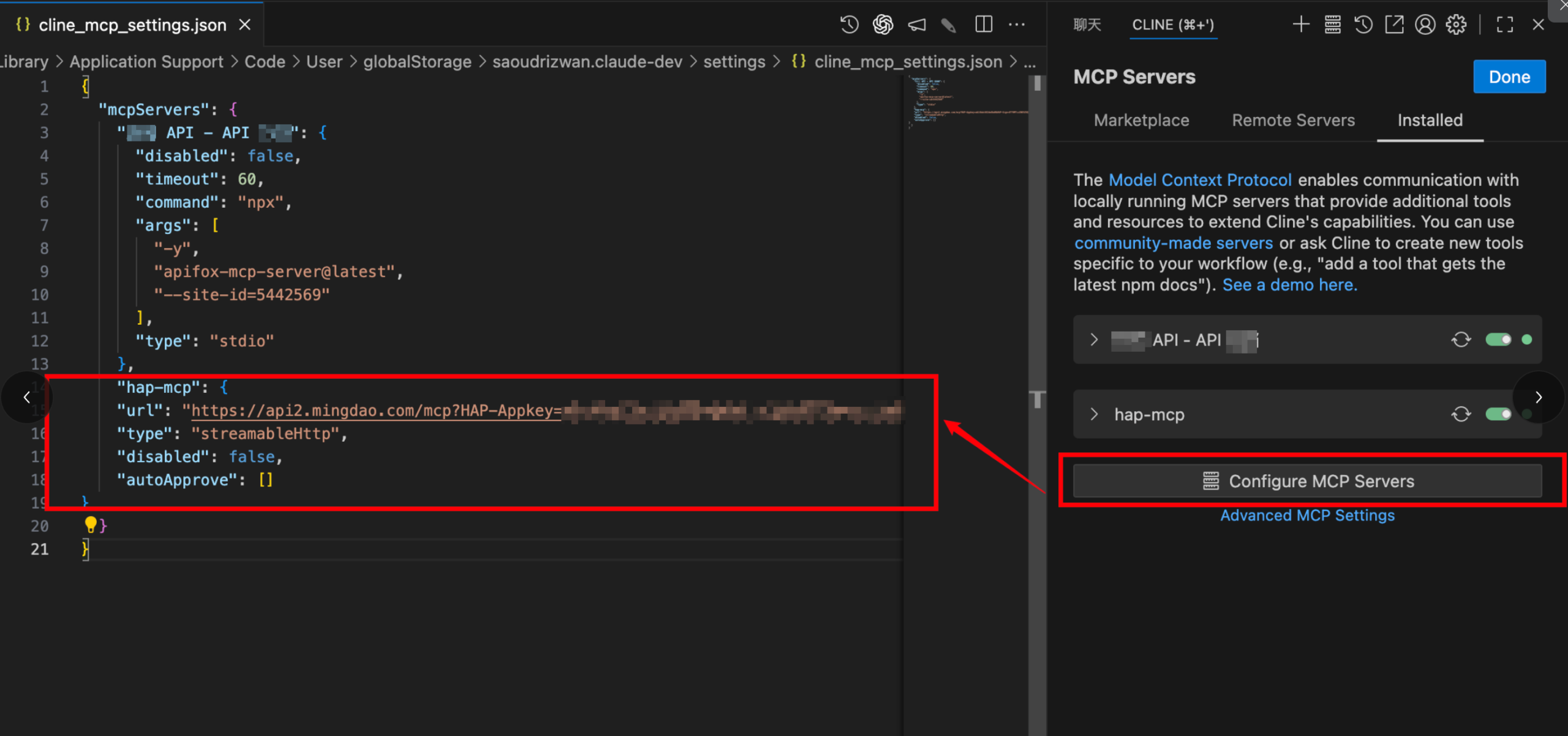Open the Cline account profile icon
1568x736 pixels.
tap(1425, 25)
